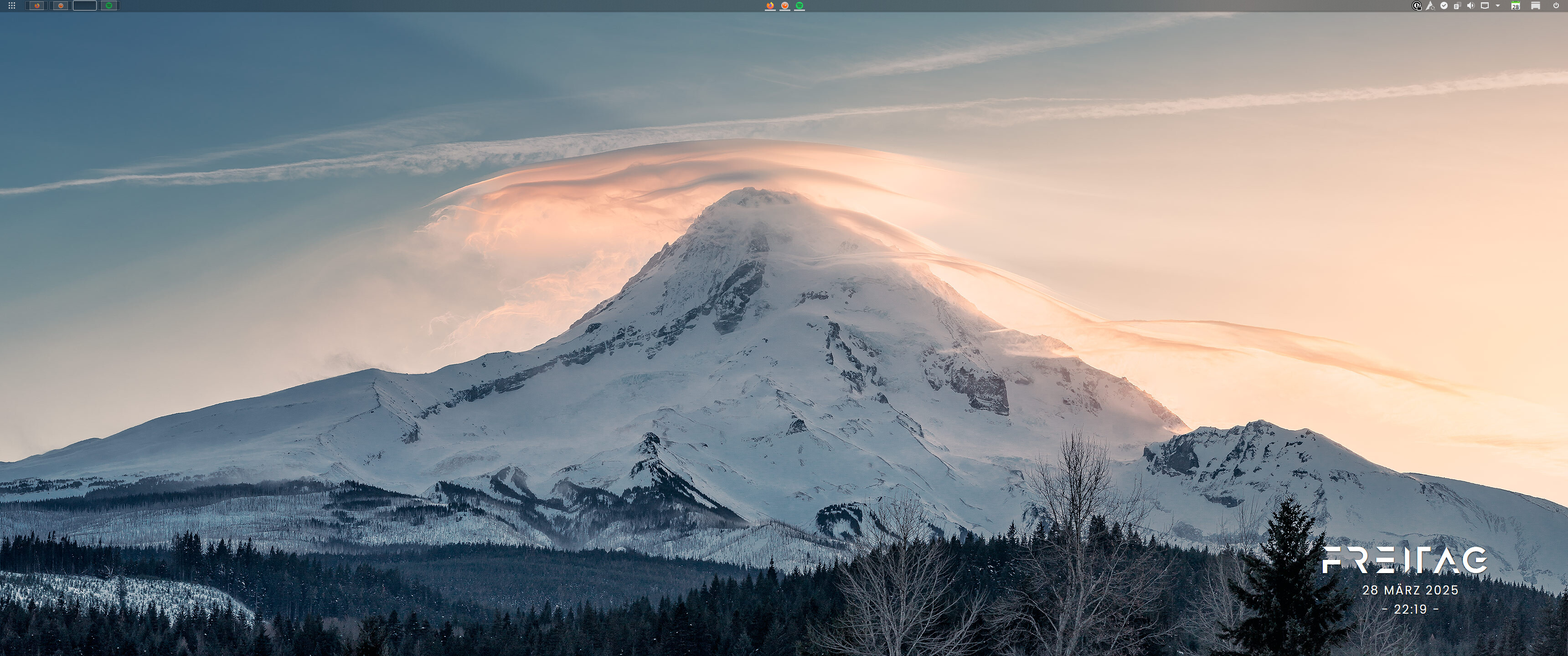Viewport: 1568px width, 656px height.
Task: Click the date 28 MÄRZ 2025
Action: (1410, 589)
